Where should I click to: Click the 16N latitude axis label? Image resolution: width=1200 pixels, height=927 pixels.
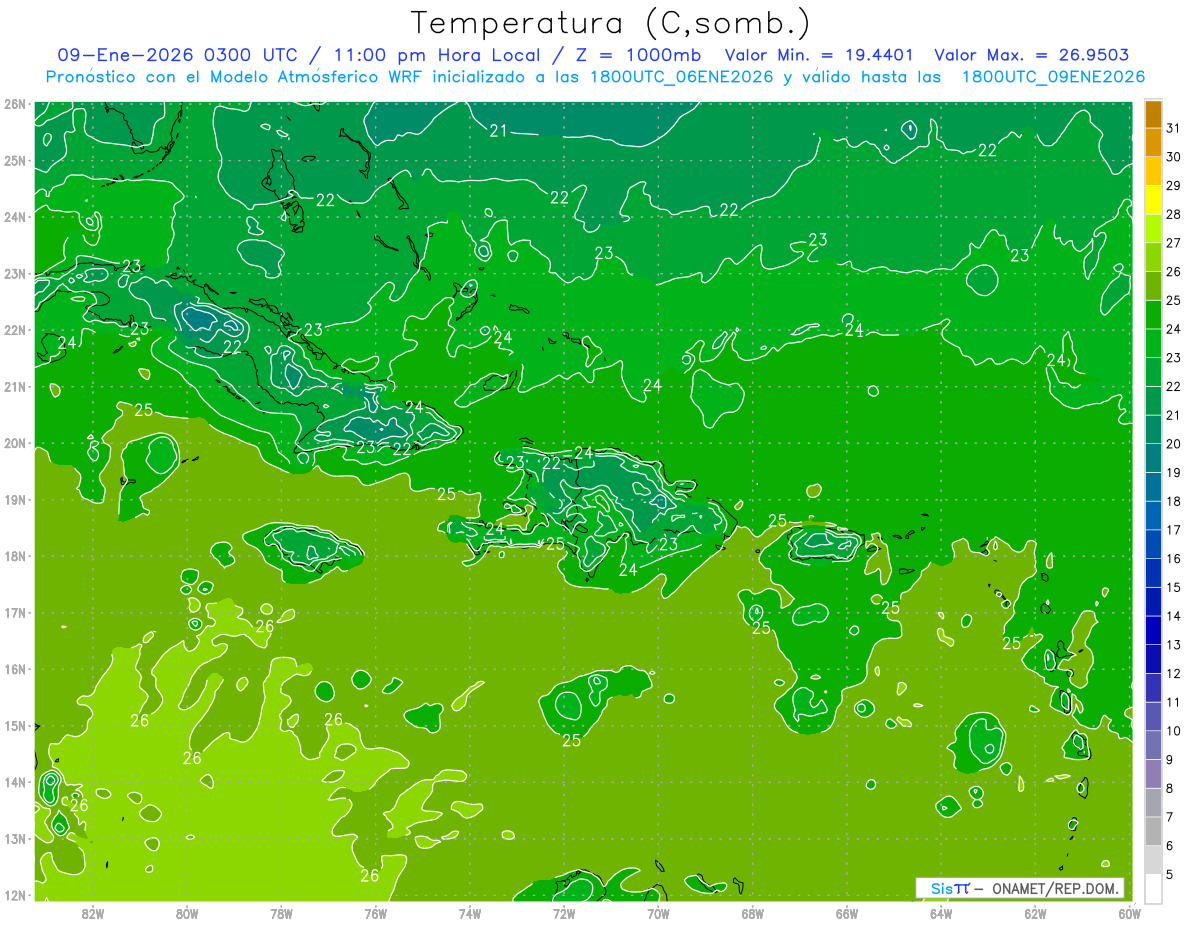coord(14,669)
